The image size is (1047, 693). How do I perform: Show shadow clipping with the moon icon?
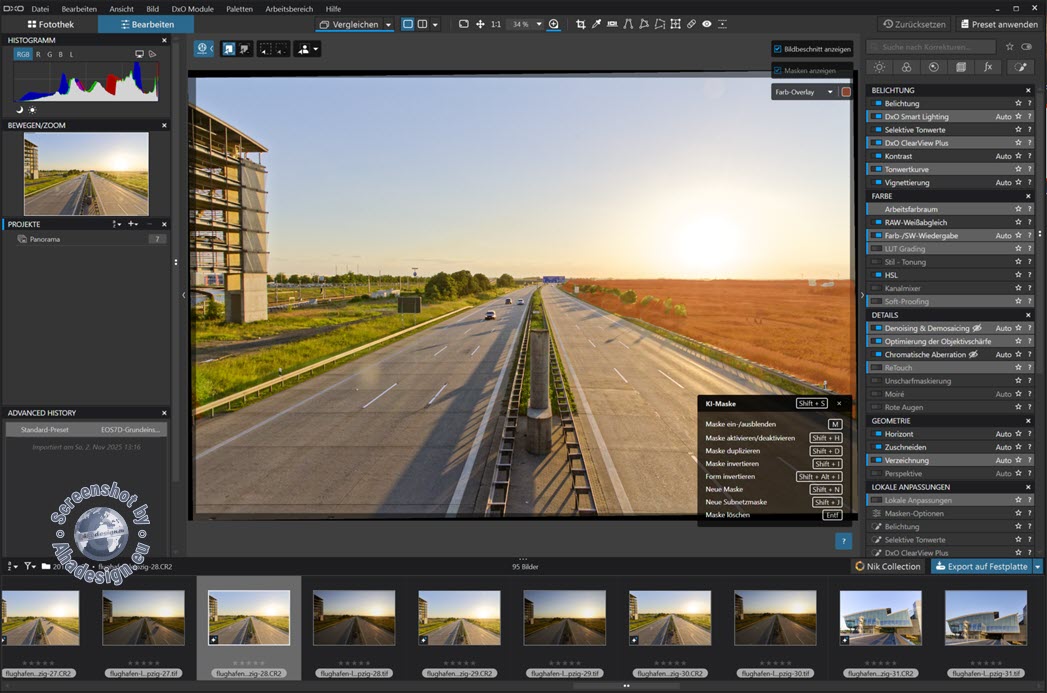tap(19, 109)
